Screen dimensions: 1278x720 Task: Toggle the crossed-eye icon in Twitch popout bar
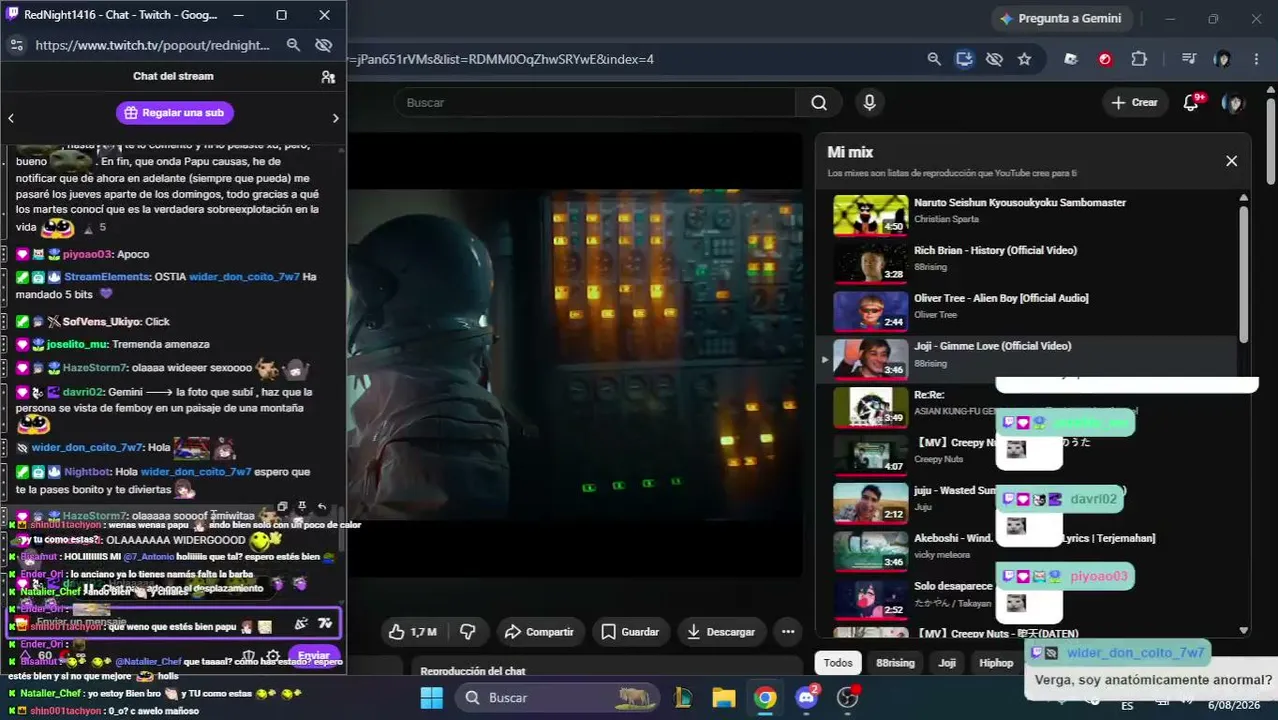pos(323,45)
